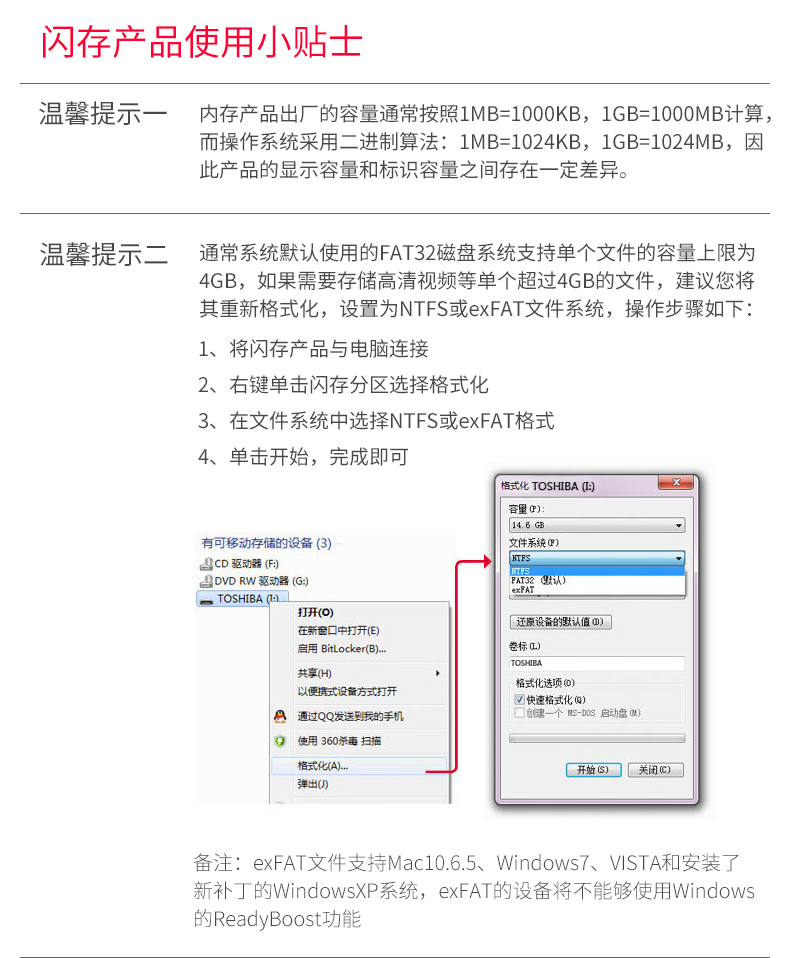Viewport: 790px width, 958px height.
Task: Open the 共享(H) submenu arrow
Action: tap(437, 673)
